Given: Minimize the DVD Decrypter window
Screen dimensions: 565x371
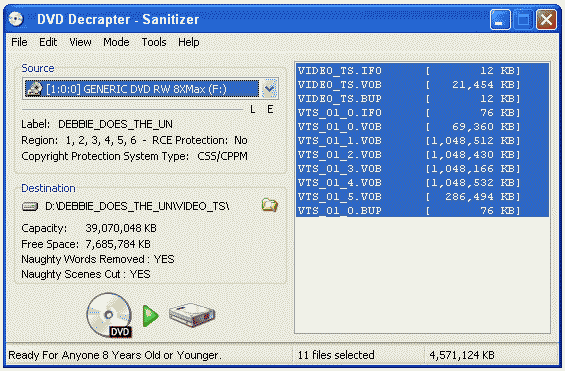Looking at the screenshot, I should pos(500,19).
